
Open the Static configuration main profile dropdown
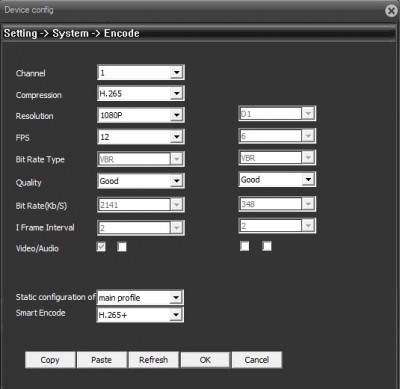140,297
